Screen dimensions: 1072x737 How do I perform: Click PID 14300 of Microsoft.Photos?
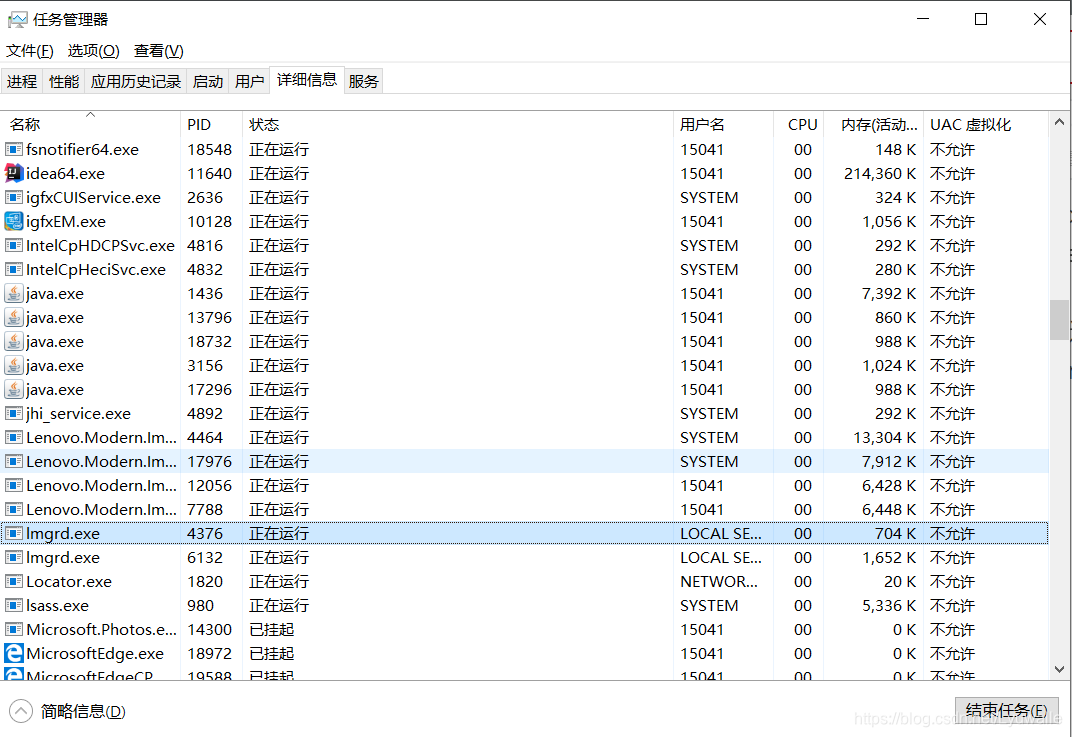coord(210,630)
